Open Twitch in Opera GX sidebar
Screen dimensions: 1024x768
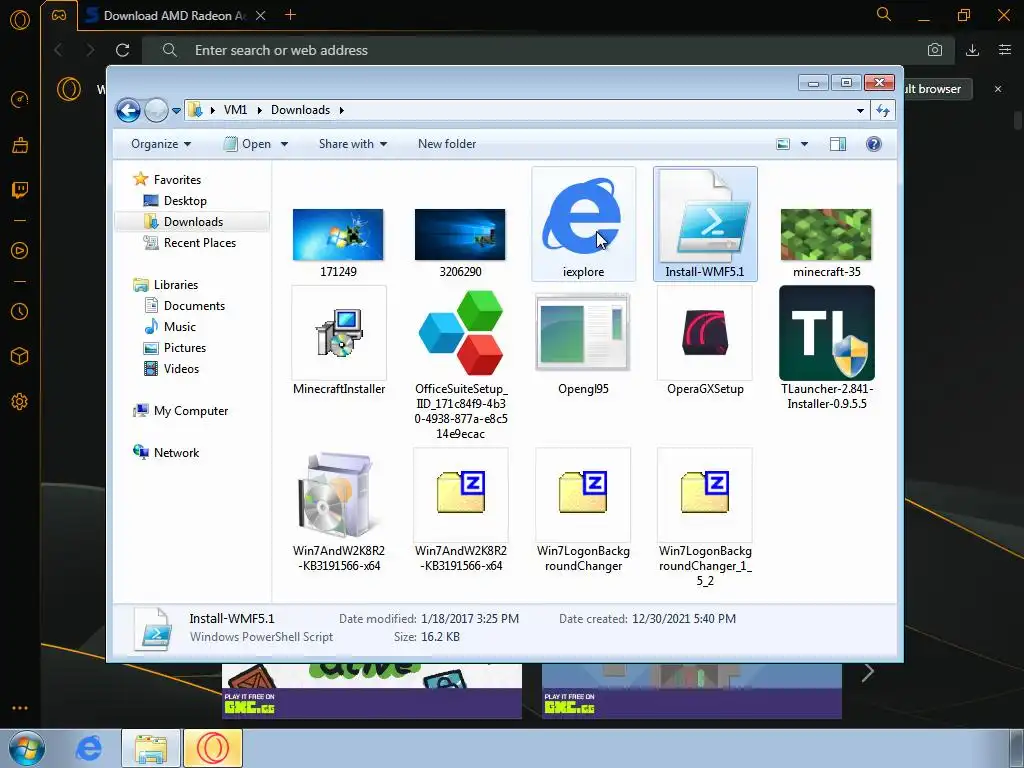coord(20,190)
